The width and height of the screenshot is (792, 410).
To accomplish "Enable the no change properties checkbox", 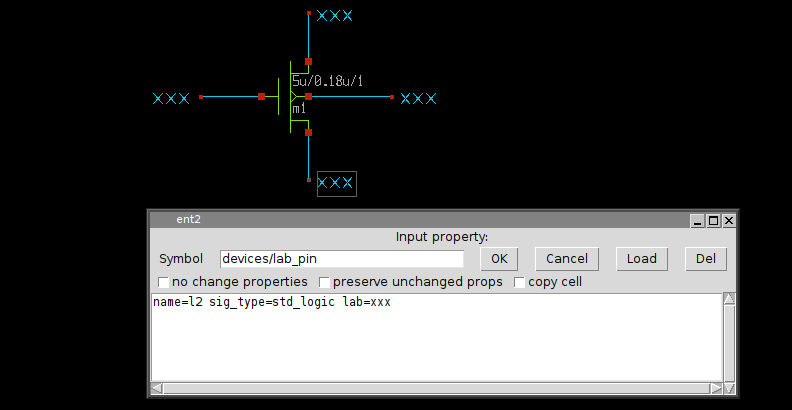I will [164, 283].
